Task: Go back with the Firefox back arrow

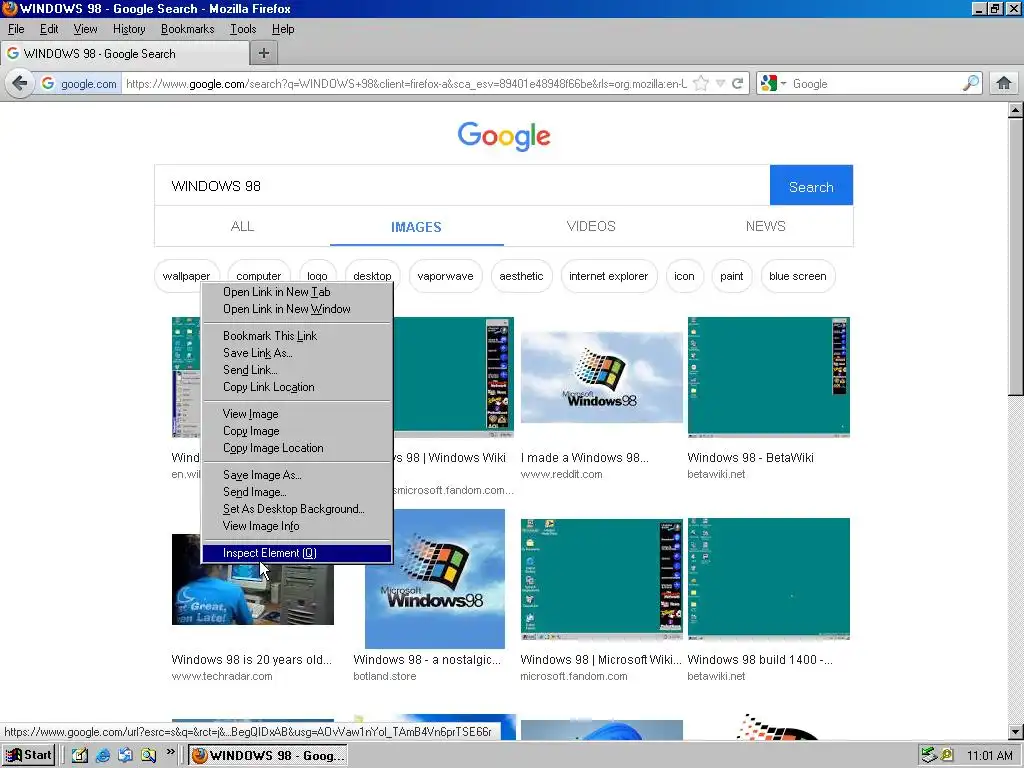Action: (x=20, y=84)
